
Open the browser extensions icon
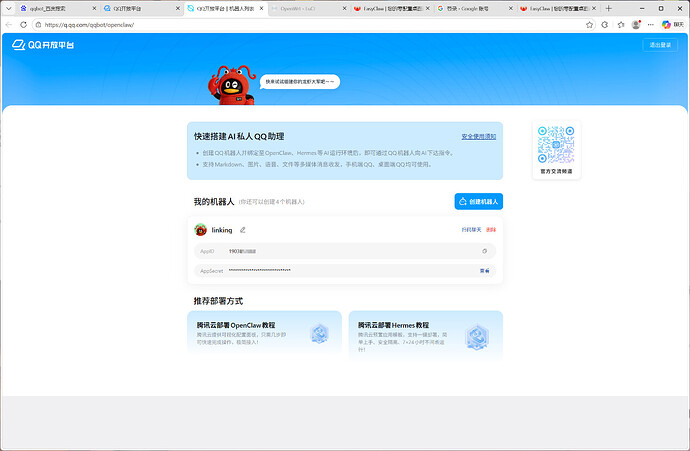pos(605,25)
